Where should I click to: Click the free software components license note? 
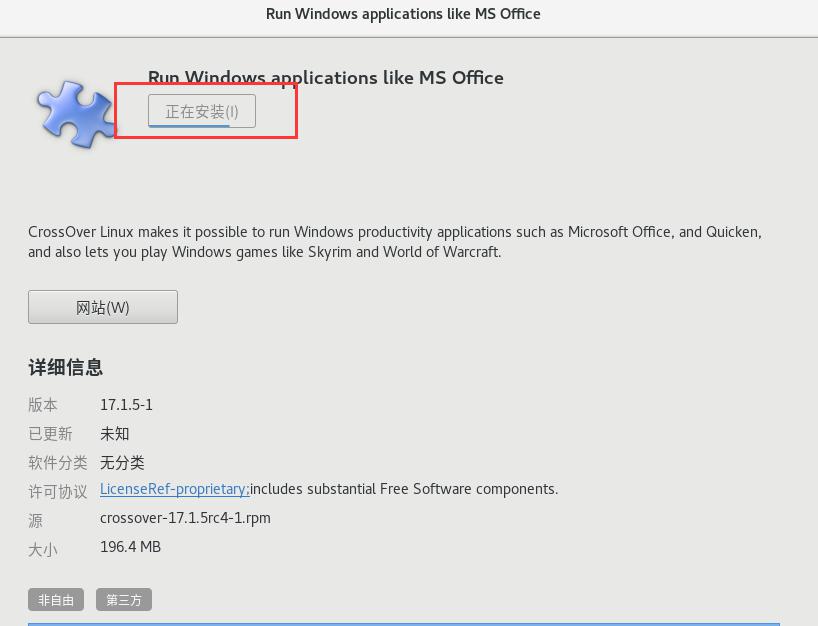click(404, 489)
